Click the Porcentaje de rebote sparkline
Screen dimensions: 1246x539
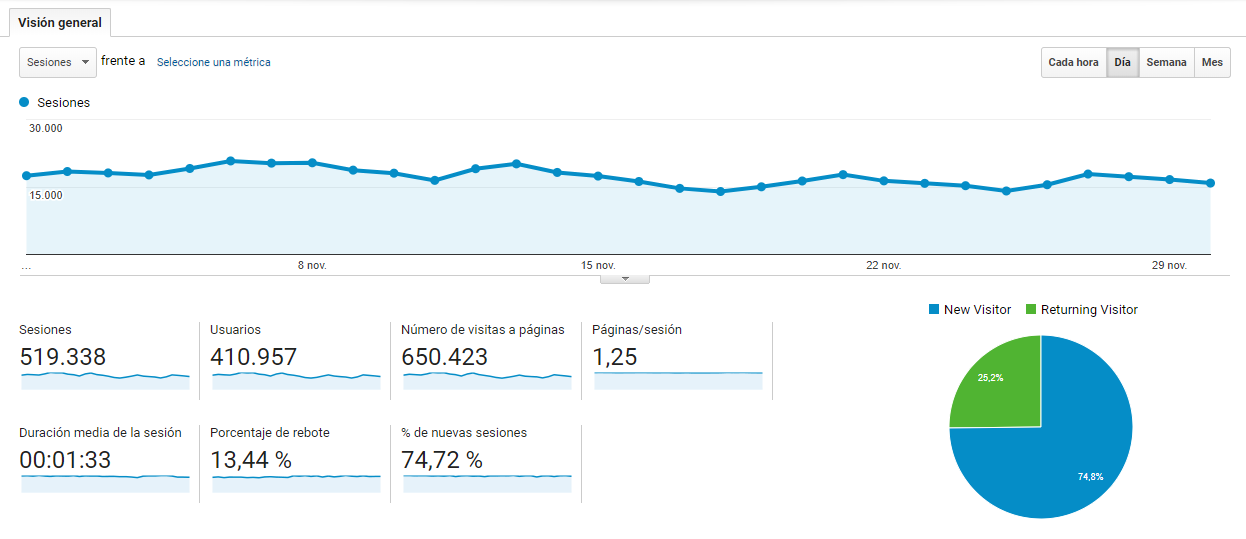click(296, 483)
